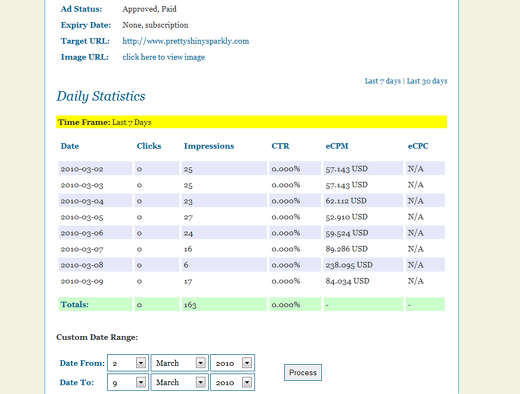520x394 pixels.
Task: Open the Date To month dropdown
Action: [179, 382]
